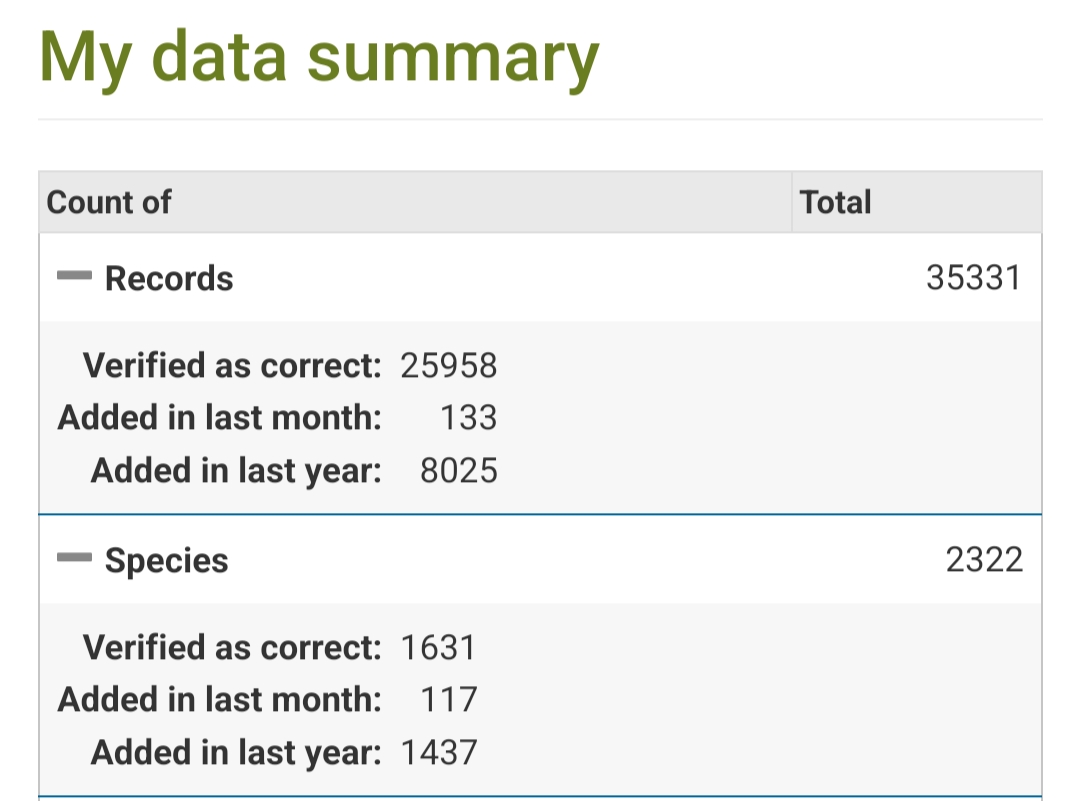Click Species added in last year 1437
Image resolution: width=1080 pixels, height=801 pixels.
438,752
